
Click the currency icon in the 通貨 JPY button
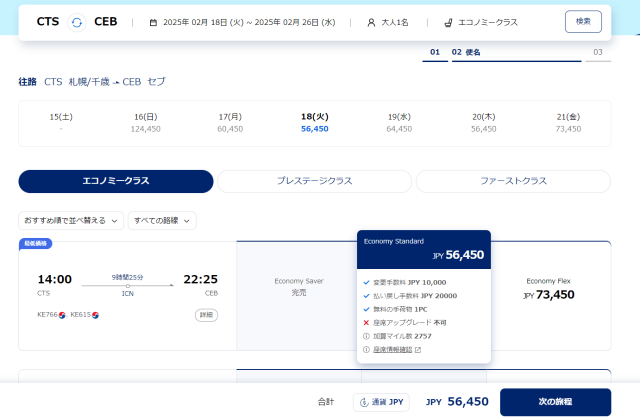pos(364,402)
